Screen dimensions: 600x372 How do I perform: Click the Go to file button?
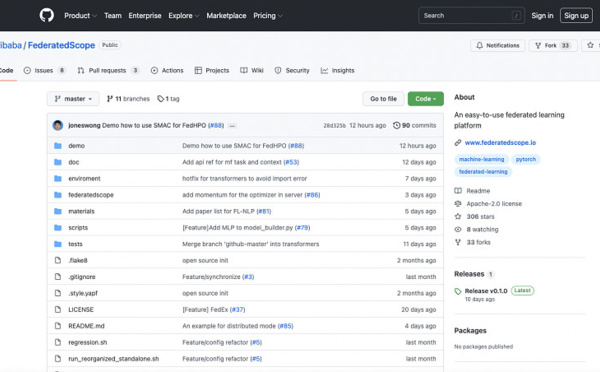[383, 99]
